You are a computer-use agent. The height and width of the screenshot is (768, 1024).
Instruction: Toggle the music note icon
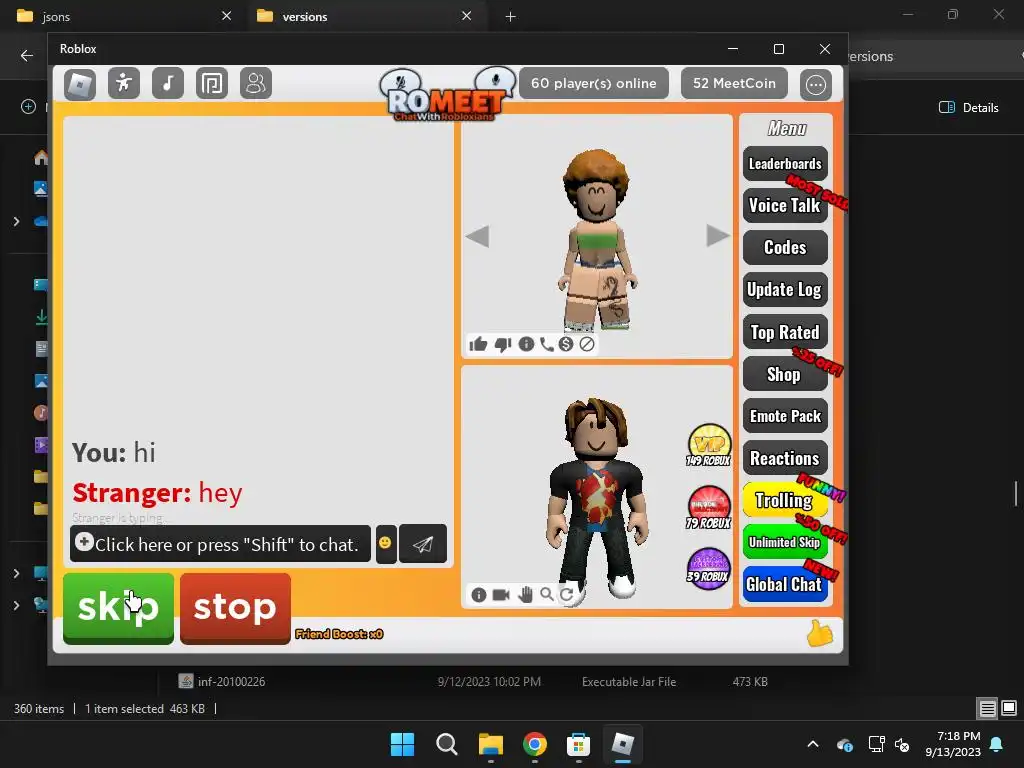pos(168,84)
